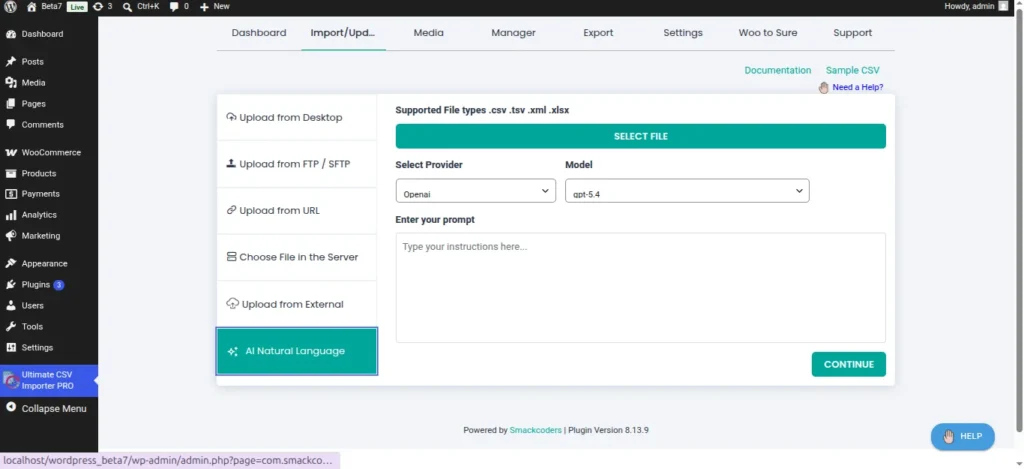Click the Media icon in the left sidebar
Viewport: 1024px width, 469px height.
click(10, 83)
